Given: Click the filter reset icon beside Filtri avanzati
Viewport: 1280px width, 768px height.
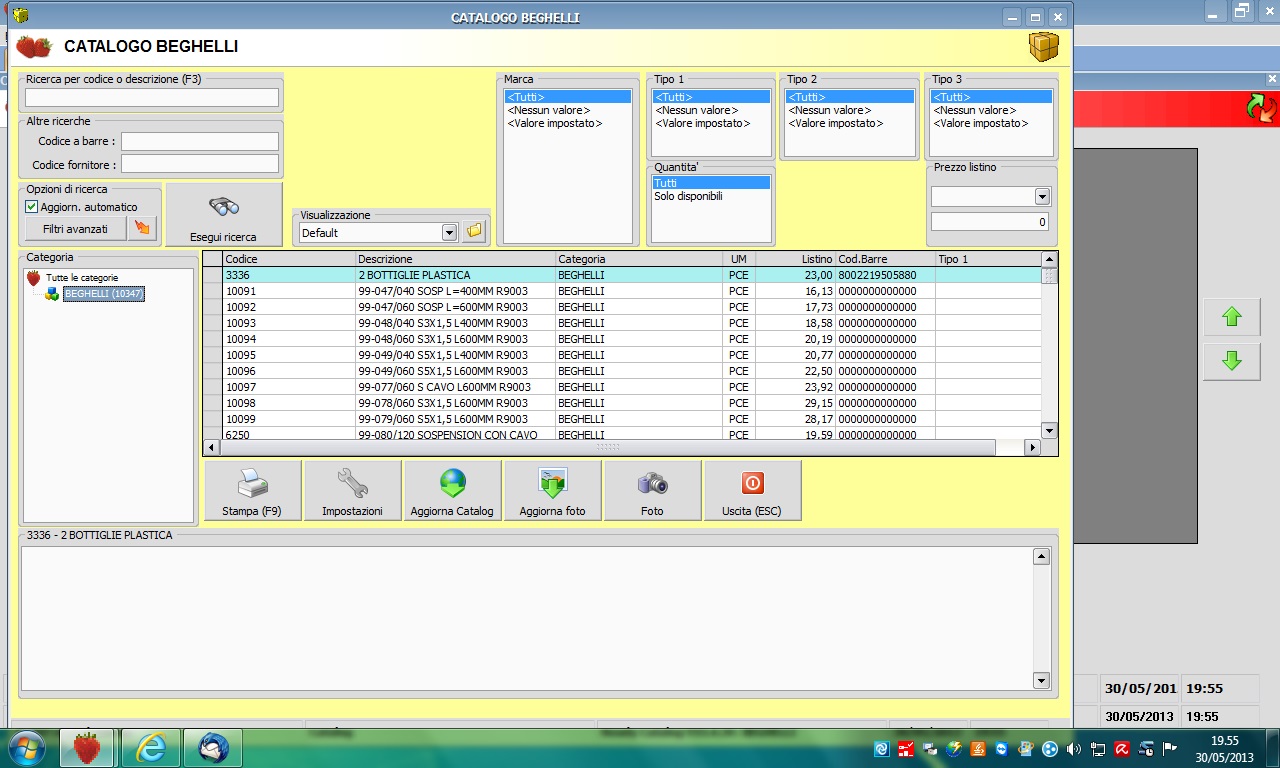Looking at the screenshot, I should point(143,228).
